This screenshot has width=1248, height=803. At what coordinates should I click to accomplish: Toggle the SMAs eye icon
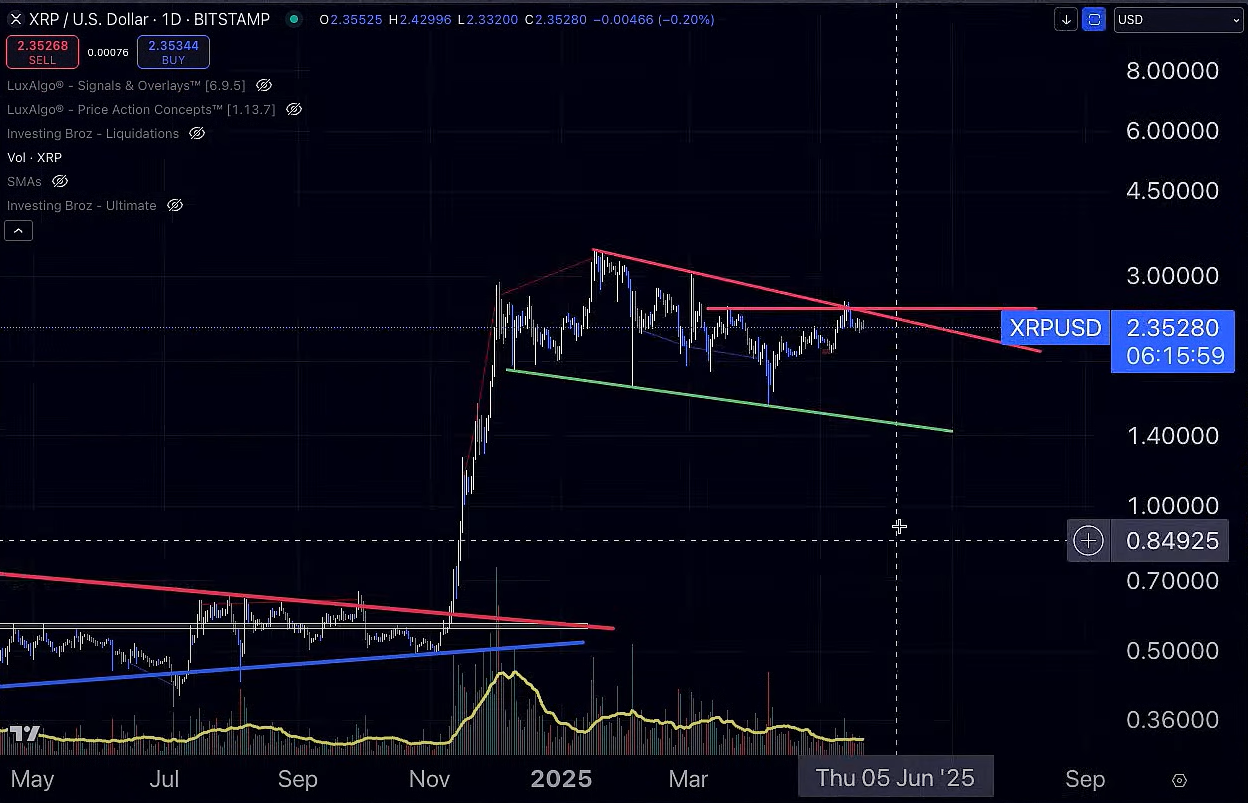click(60, 182)
